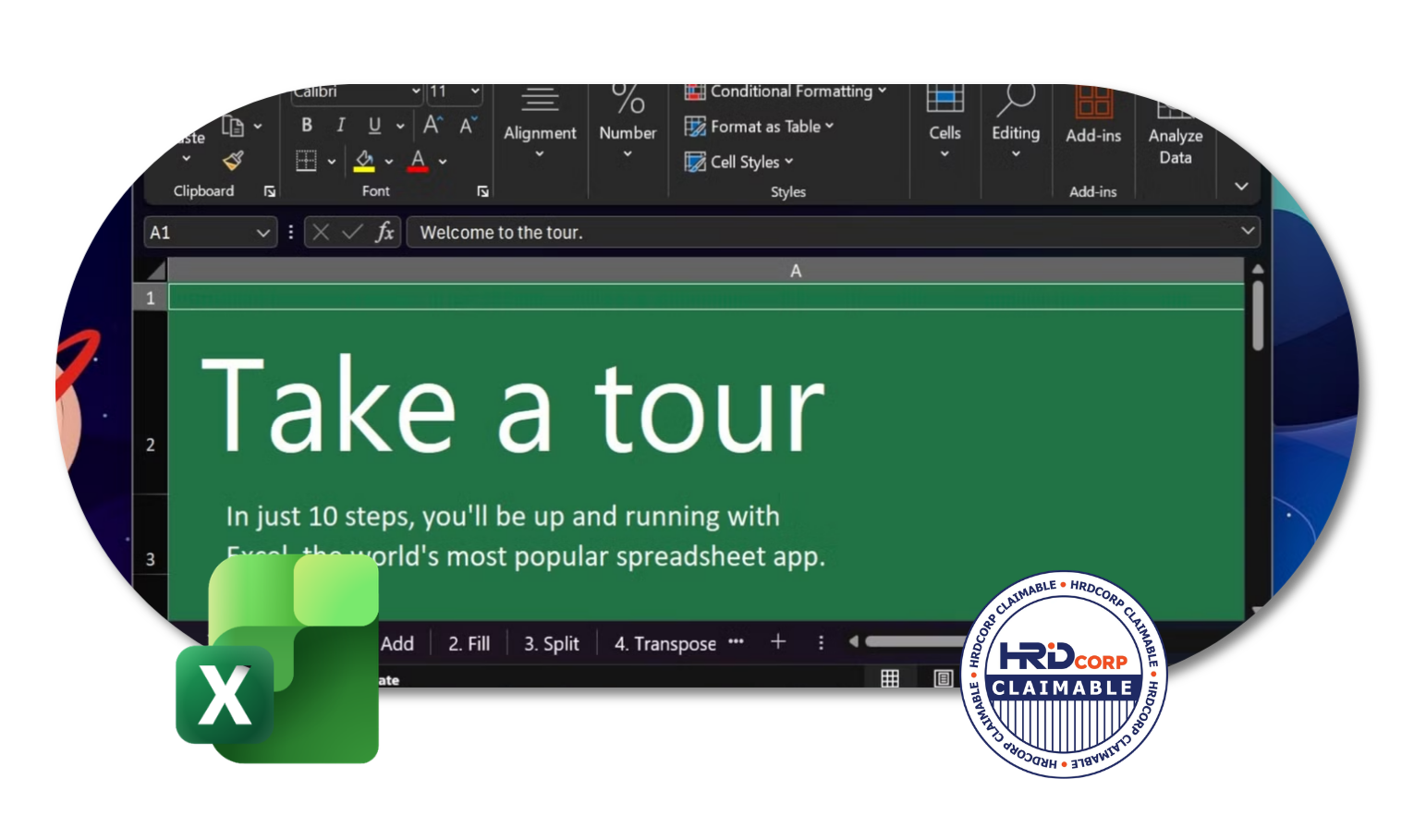Click the Cancel X in formula bar
Image resolution: width=1414 pixels, height=840 pixels.
pos(321,232)
